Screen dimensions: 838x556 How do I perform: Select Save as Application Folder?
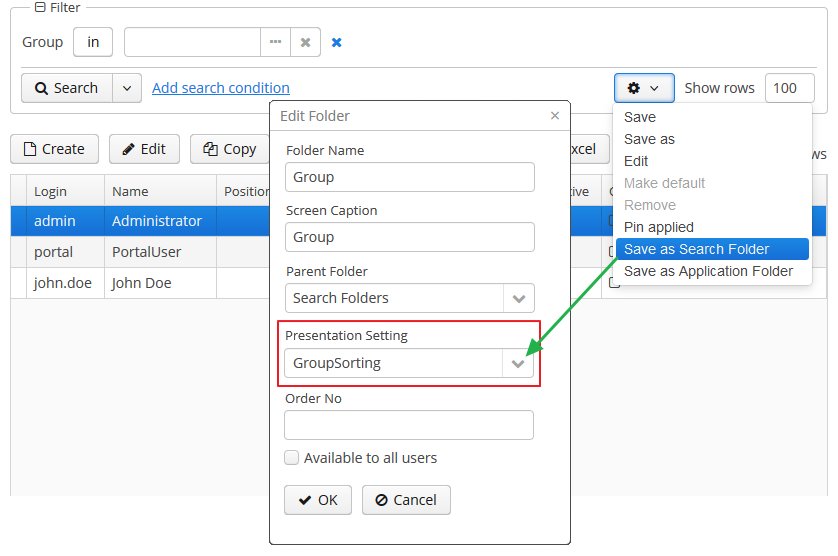[708, 271]
